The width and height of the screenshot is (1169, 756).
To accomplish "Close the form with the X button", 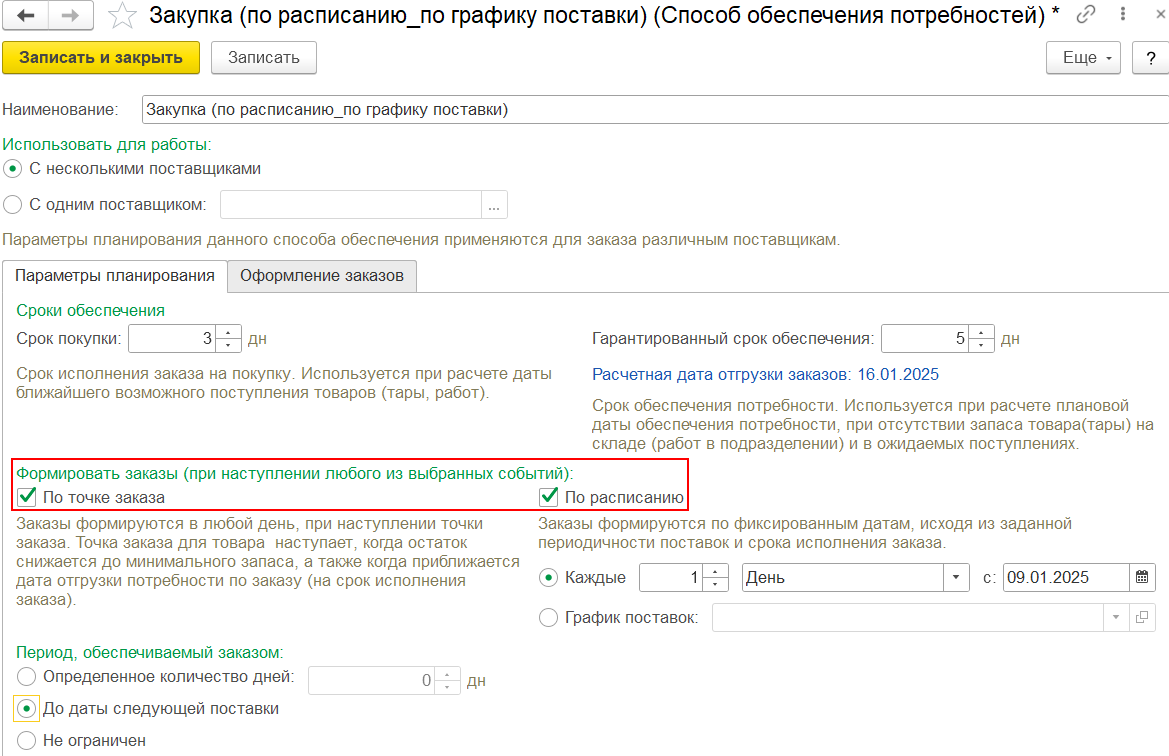I will (1162, 14).
